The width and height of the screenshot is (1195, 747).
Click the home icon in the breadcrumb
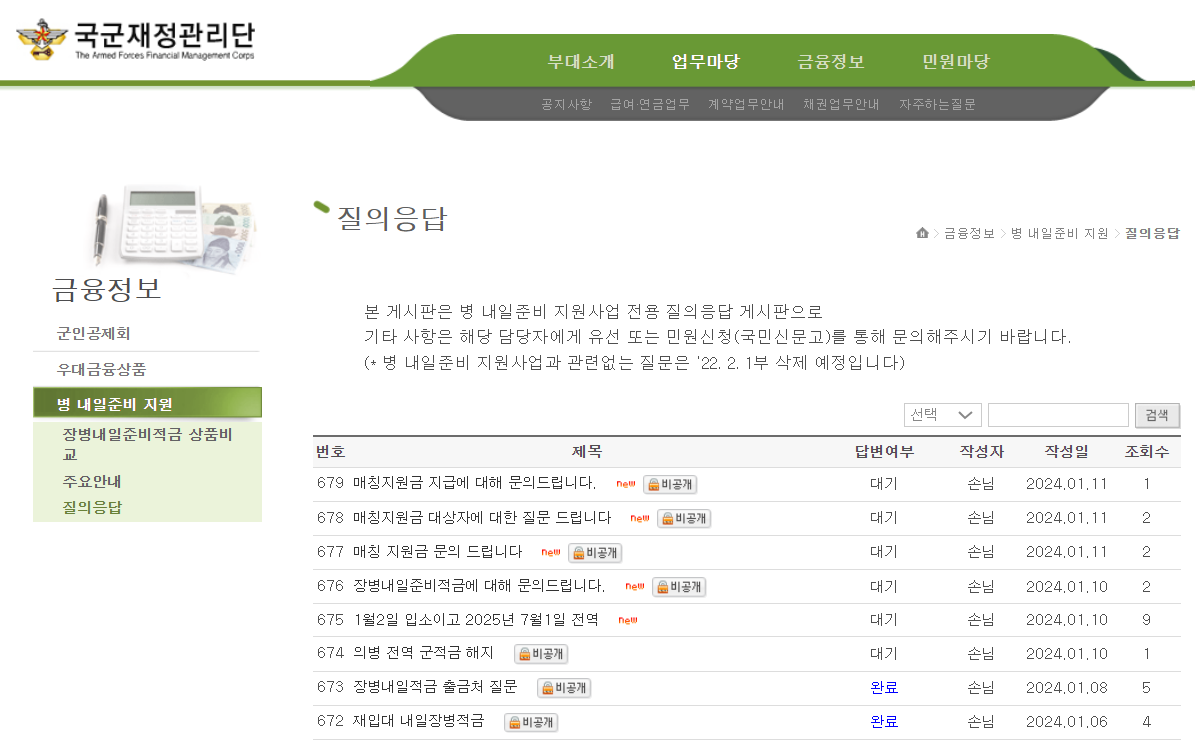[x=921, y=232]
